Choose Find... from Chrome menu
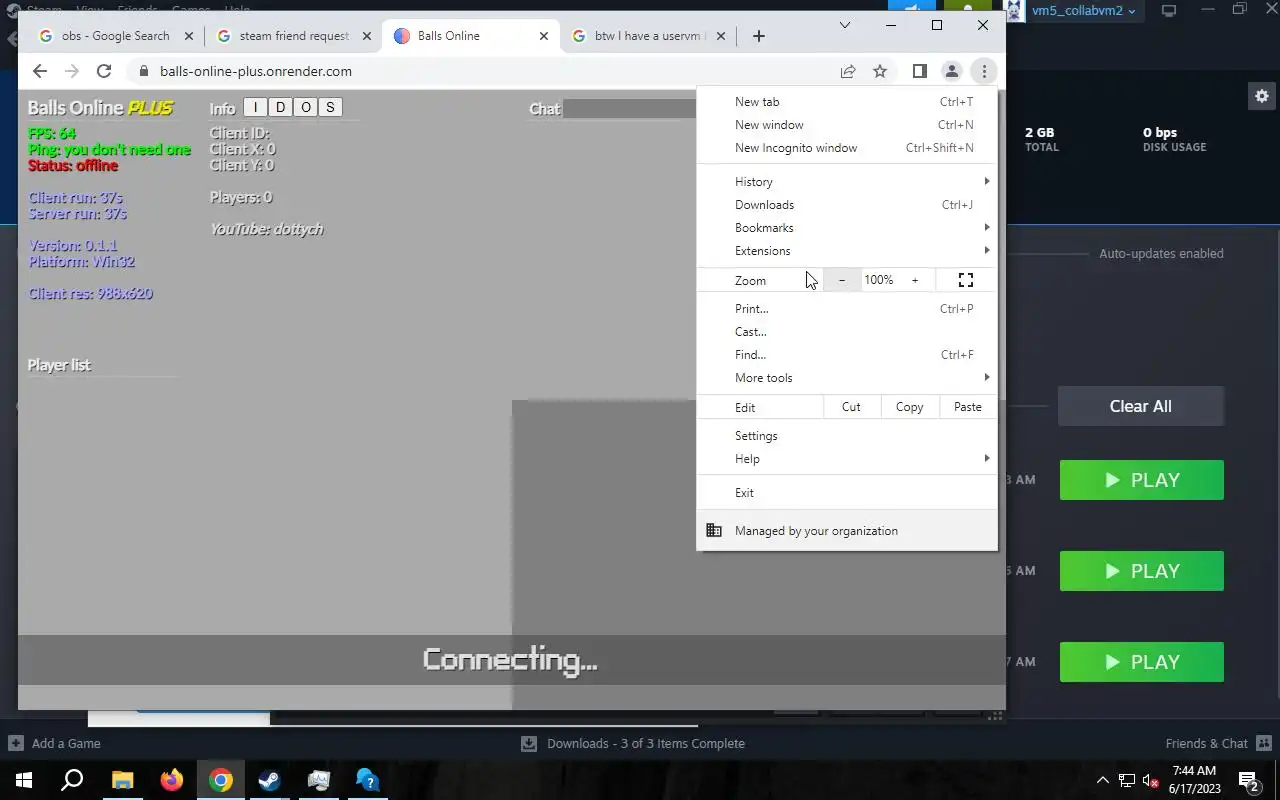Screen dimensions: 1280x800 847,354
